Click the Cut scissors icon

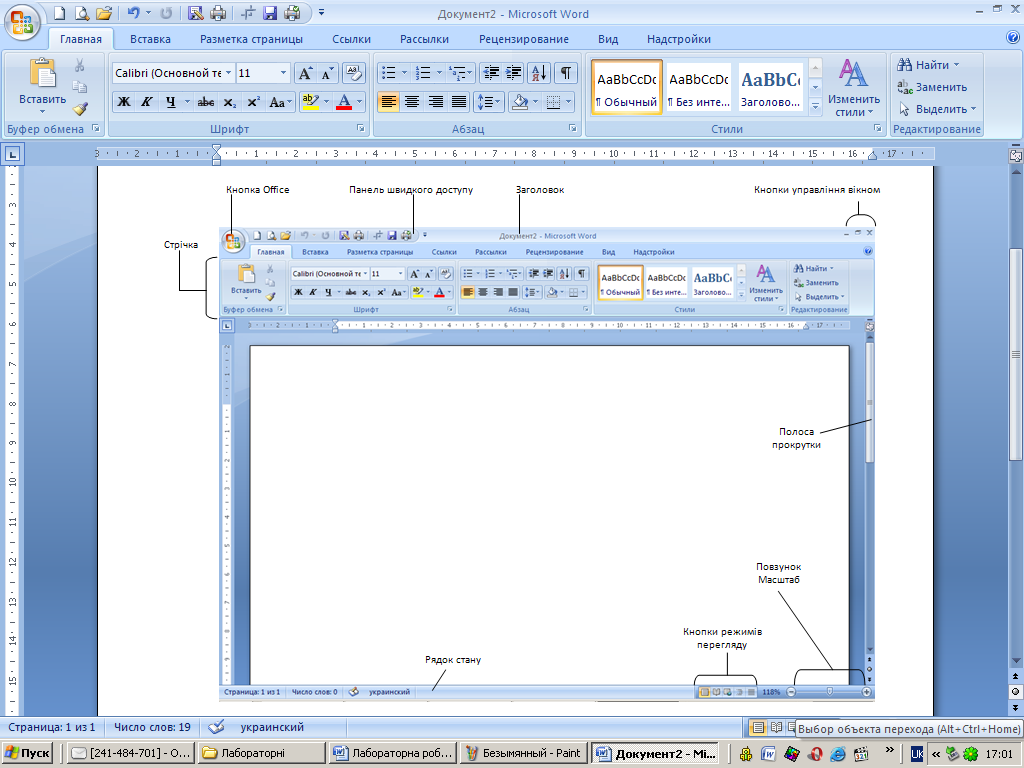80,65
